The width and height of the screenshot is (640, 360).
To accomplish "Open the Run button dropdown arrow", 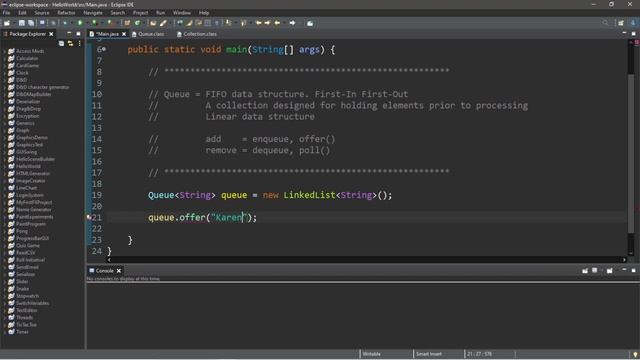I will (86, 23).
